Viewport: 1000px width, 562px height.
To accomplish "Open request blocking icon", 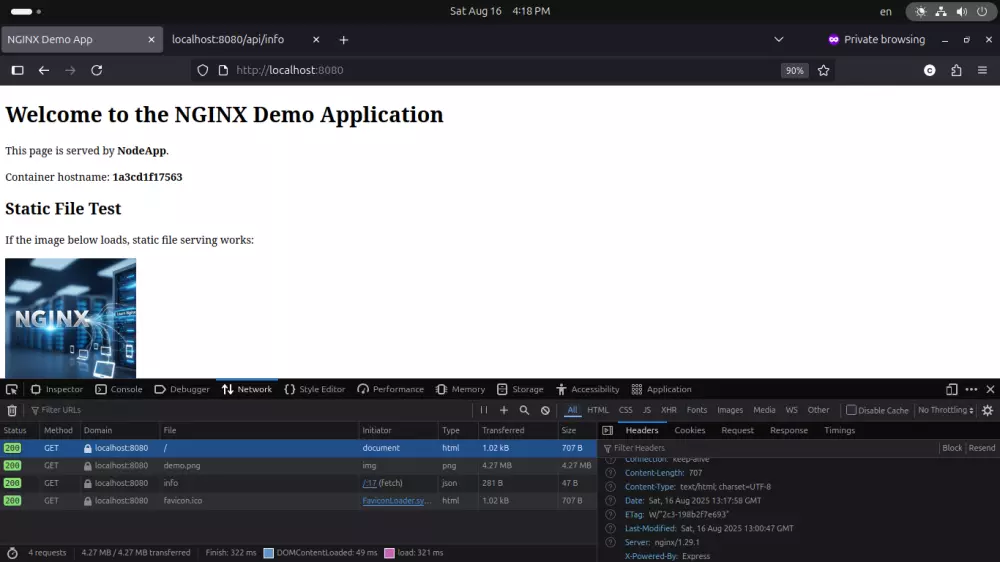I will 545,410.
